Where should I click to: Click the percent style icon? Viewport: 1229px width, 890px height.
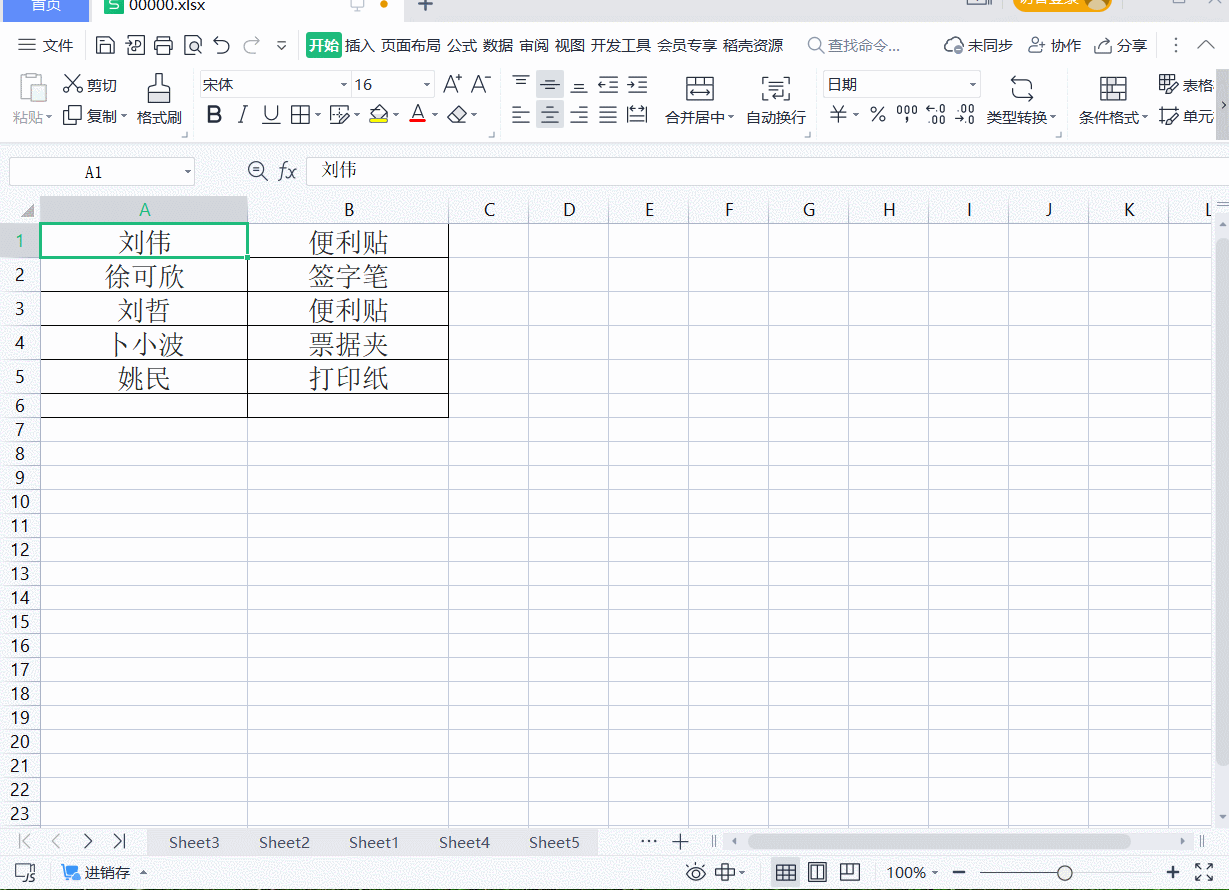877,116
